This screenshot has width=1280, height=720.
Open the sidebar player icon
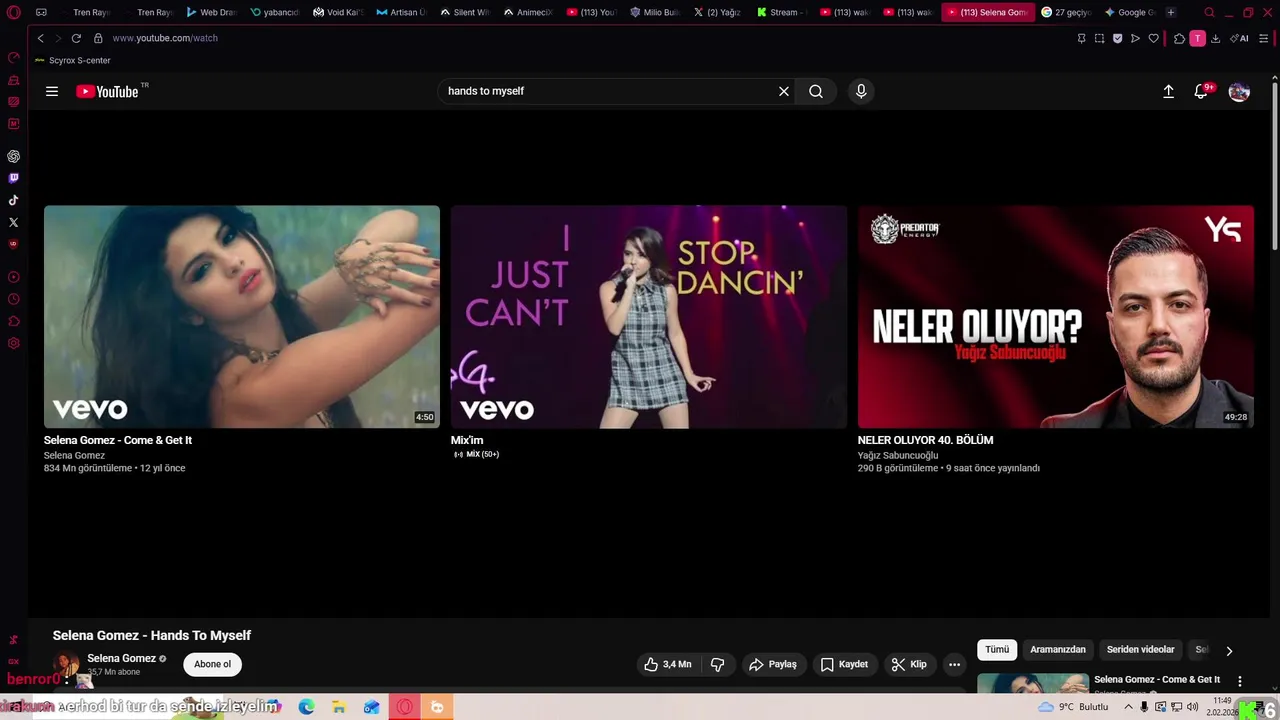coord(14,277)
